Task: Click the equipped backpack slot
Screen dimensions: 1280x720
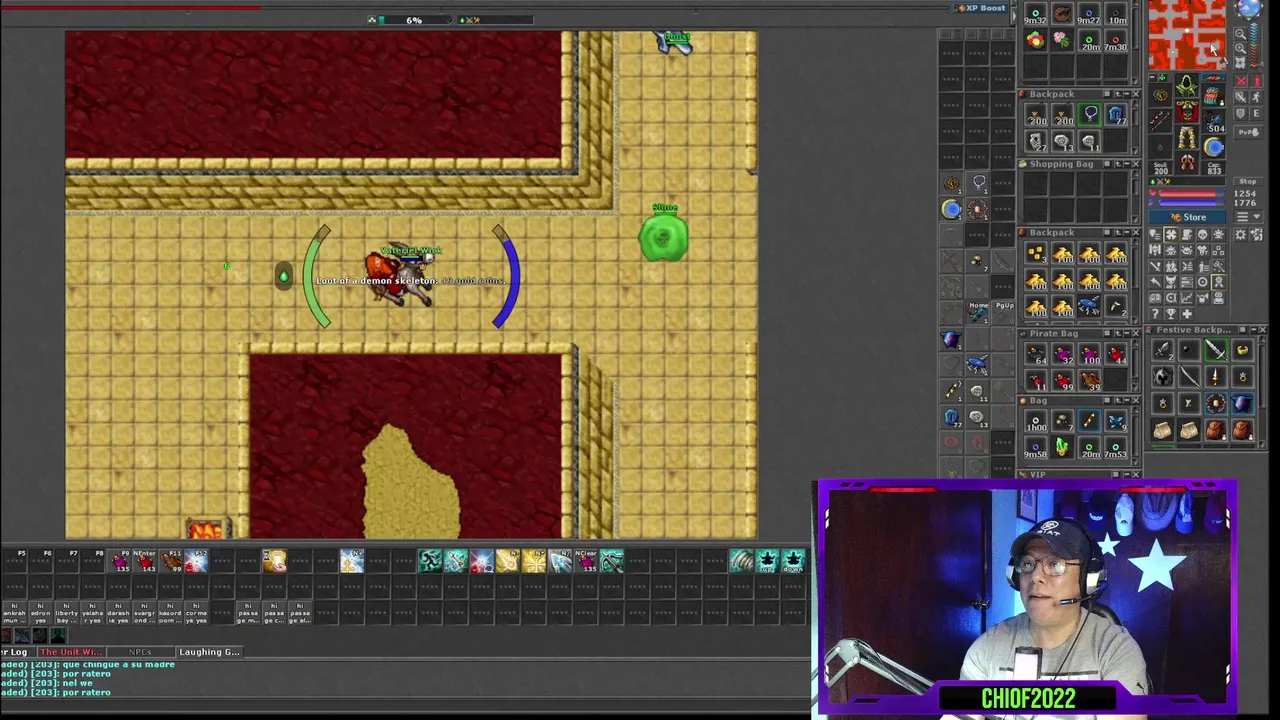Action: pos(1213,98)
